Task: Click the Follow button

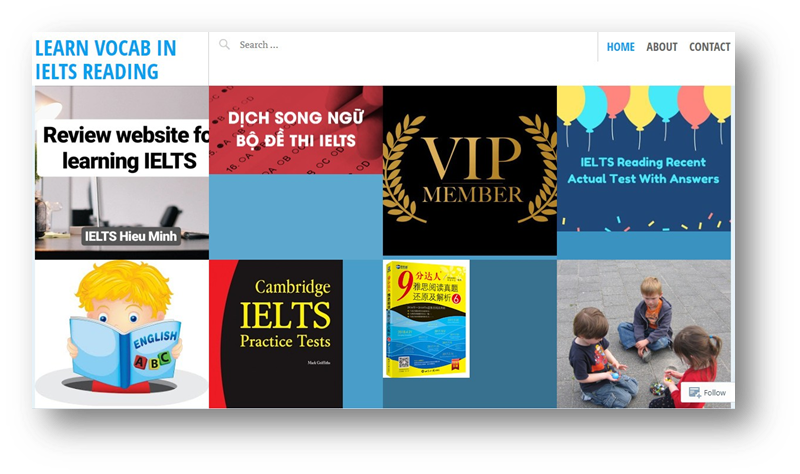Action: click(x=707, y=392)
